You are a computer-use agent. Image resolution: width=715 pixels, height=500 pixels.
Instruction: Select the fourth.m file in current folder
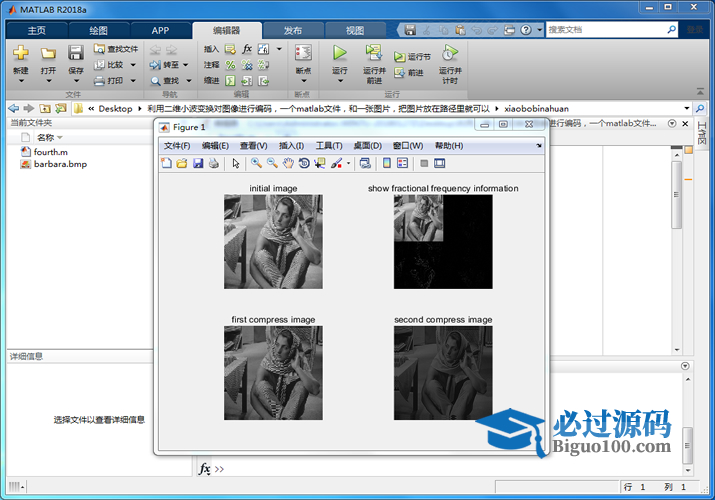[x=49, y=151]
